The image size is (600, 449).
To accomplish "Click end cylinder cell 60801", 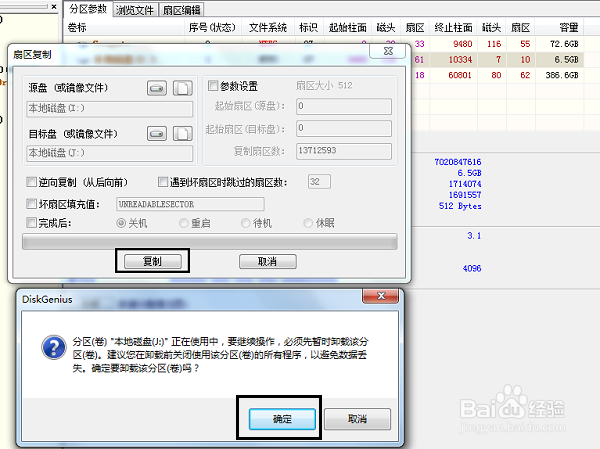I will 460,75.
